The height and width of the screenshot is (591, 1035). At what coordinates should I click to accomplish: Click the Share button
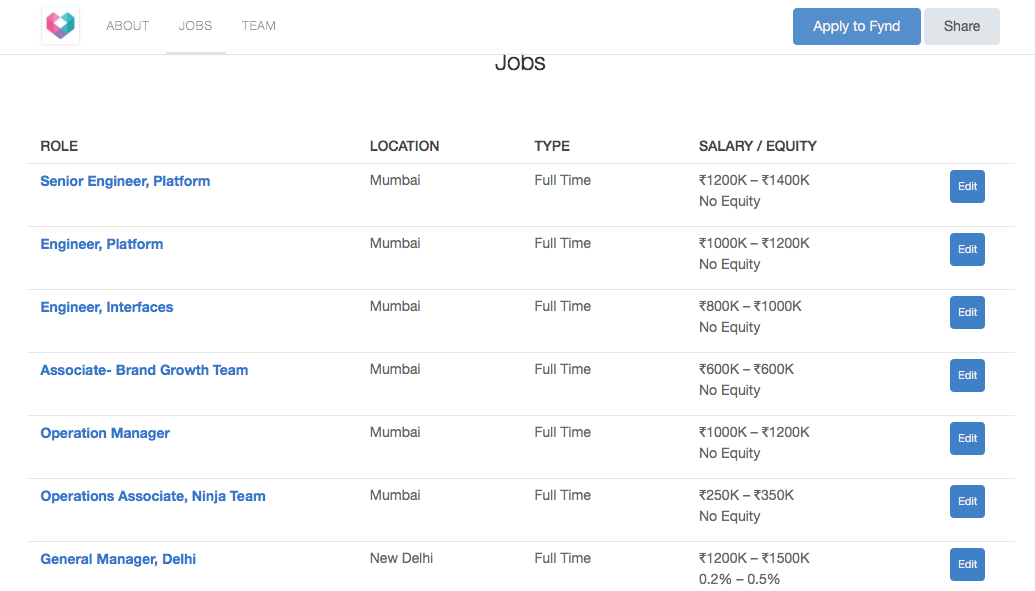[961, 26]
